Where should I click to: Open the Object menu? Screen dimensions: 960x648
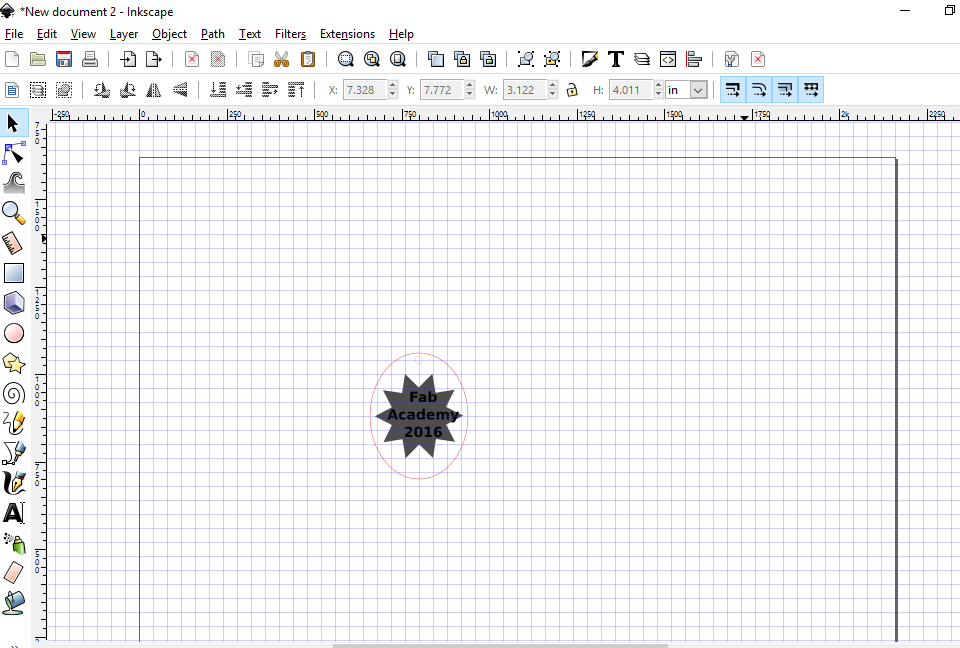pos(169,34)
